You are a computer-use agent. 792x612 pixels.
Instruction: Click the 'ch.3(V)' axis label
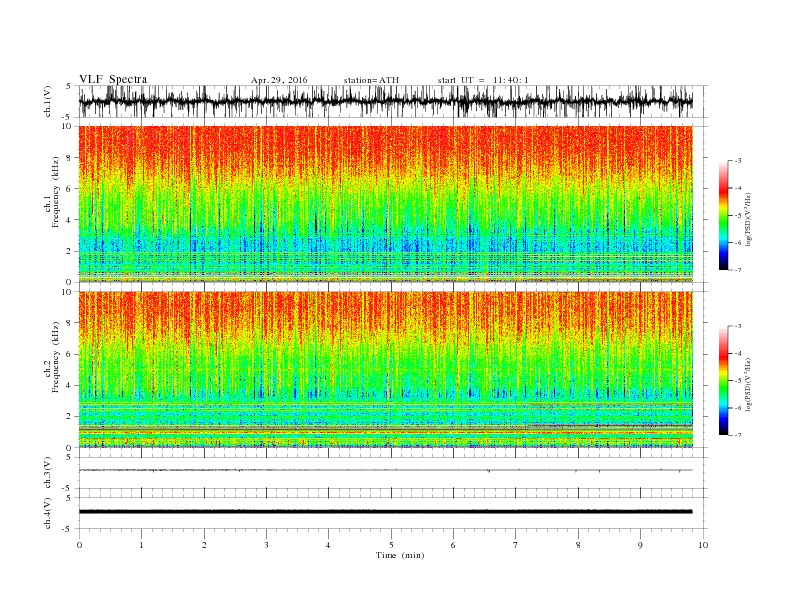pyautogui.click(x=48, y=473)
